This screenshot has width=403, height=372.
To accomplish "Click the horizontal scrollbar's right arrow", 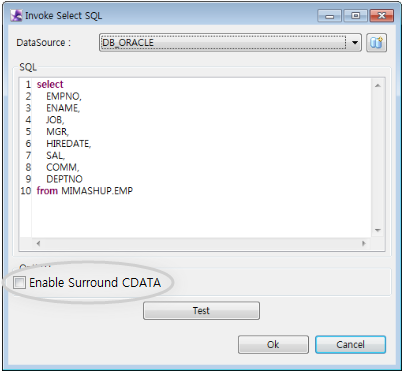I will (x=364, y=243).
